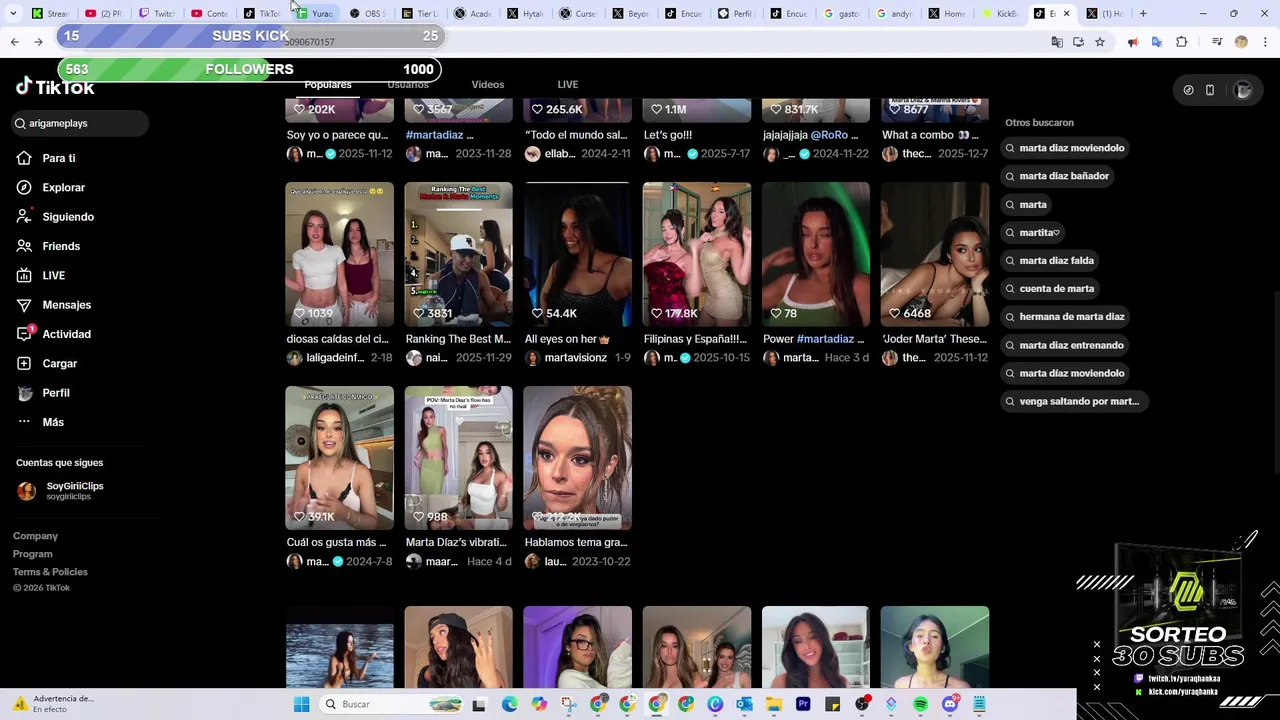Select the 'martita♡' search suggestion

[x=1032, y=232]
